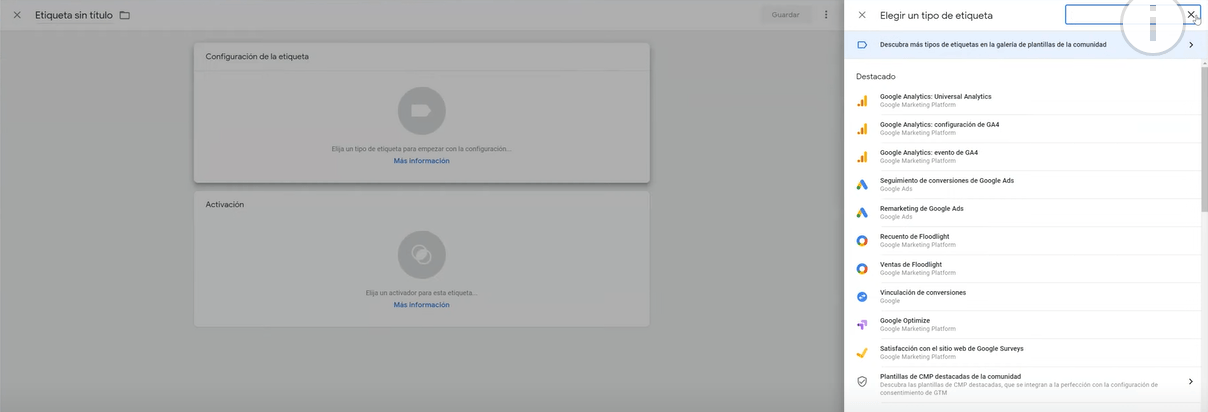This screenshot has width=1208, height=412.
Task: Choose Google Analytics: evento de GA4
Action: (x=928, y=153)
